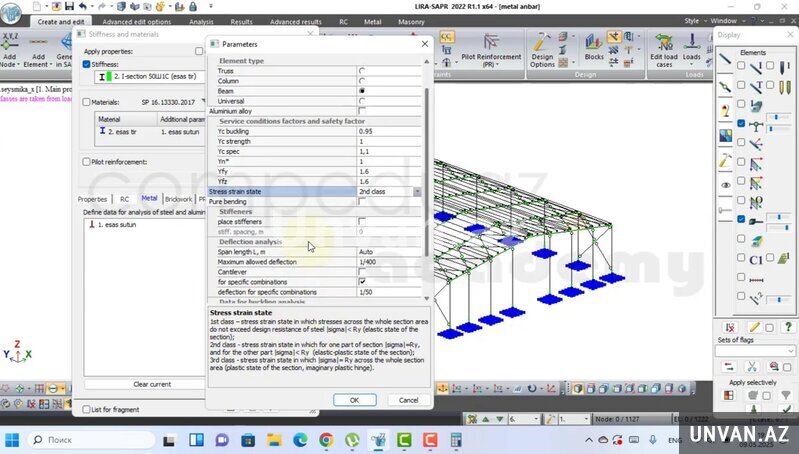Click the undo arrow in quick access toolbar
Image resolution: width=799 pixels, height=454 pixels.
(x=83, y=6)
